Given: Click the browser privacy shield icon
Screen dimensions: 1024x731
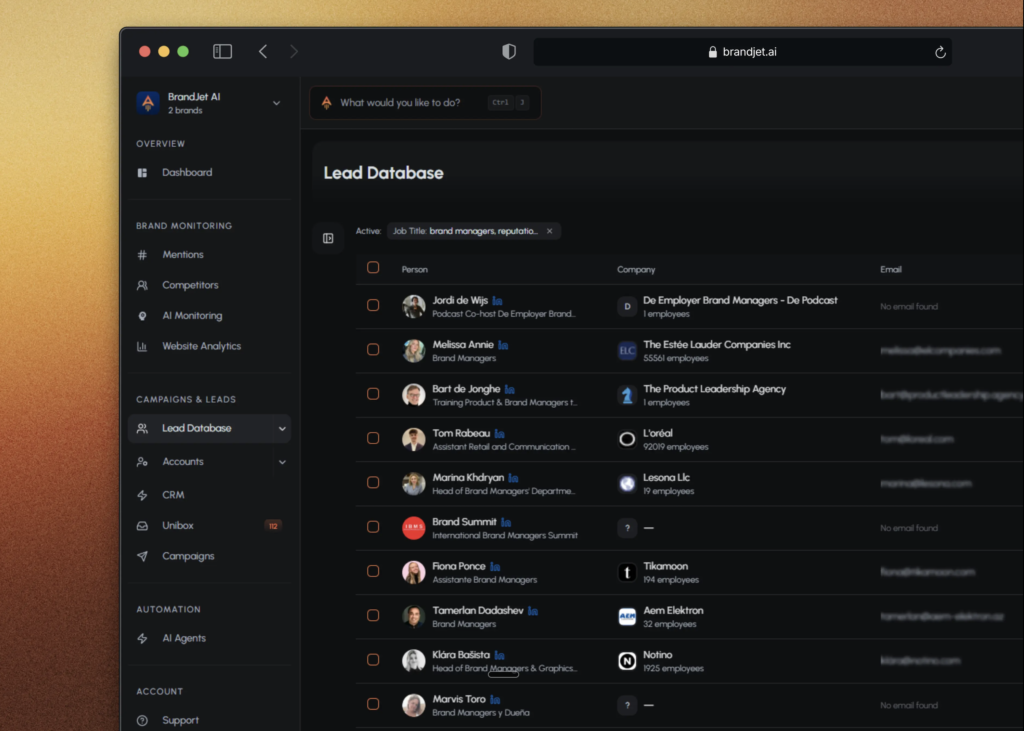Looking at the screenshot, I should 509,52.
